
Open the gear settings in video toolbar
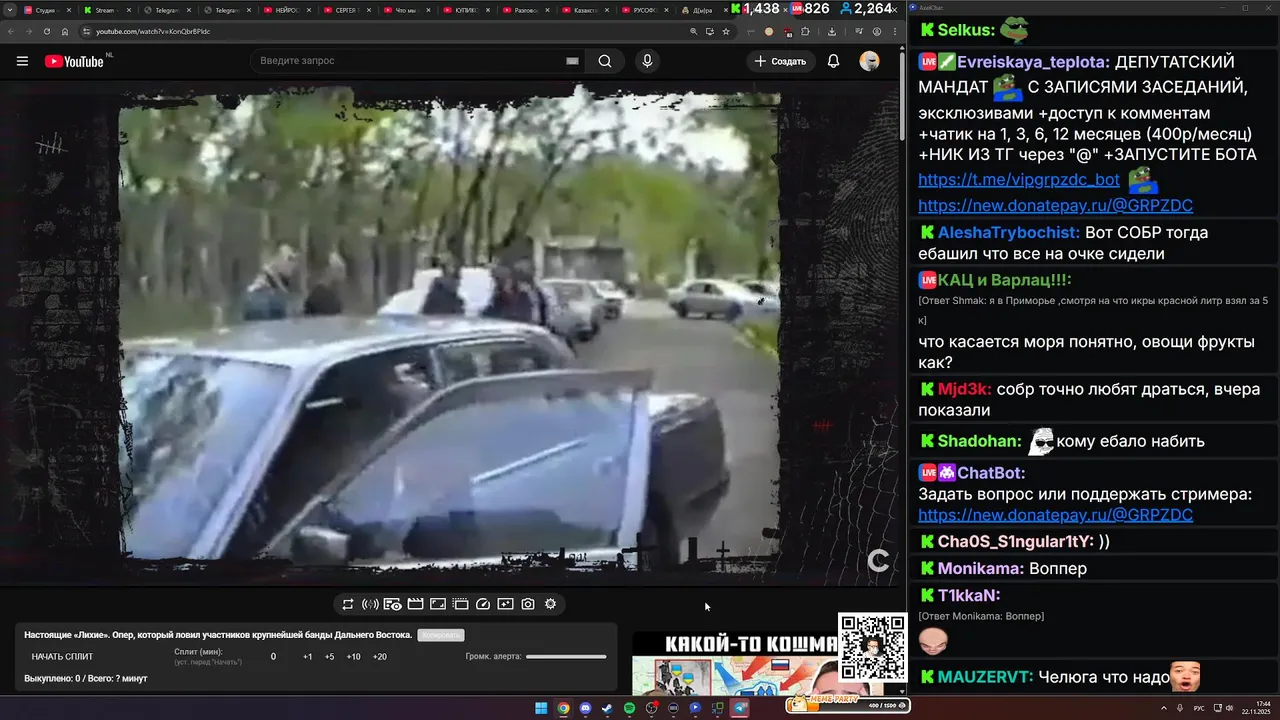tap(550, 604)
